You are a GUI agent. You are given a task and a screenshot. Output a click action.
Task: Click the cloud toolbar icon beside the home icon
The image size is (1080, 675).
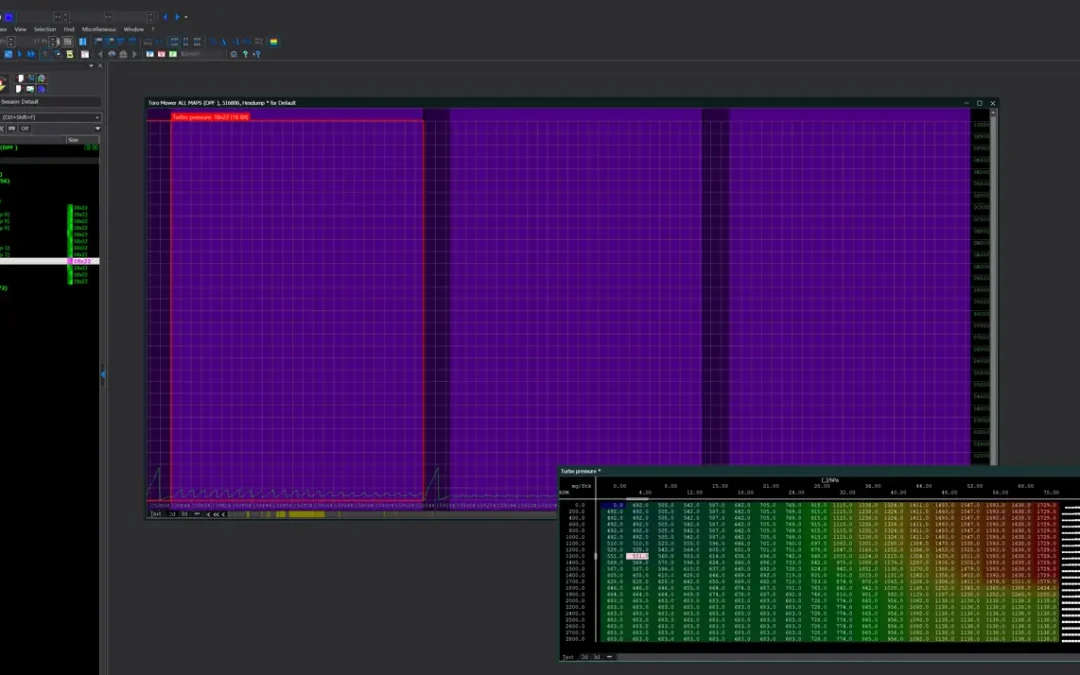click(x=112, y=54)
